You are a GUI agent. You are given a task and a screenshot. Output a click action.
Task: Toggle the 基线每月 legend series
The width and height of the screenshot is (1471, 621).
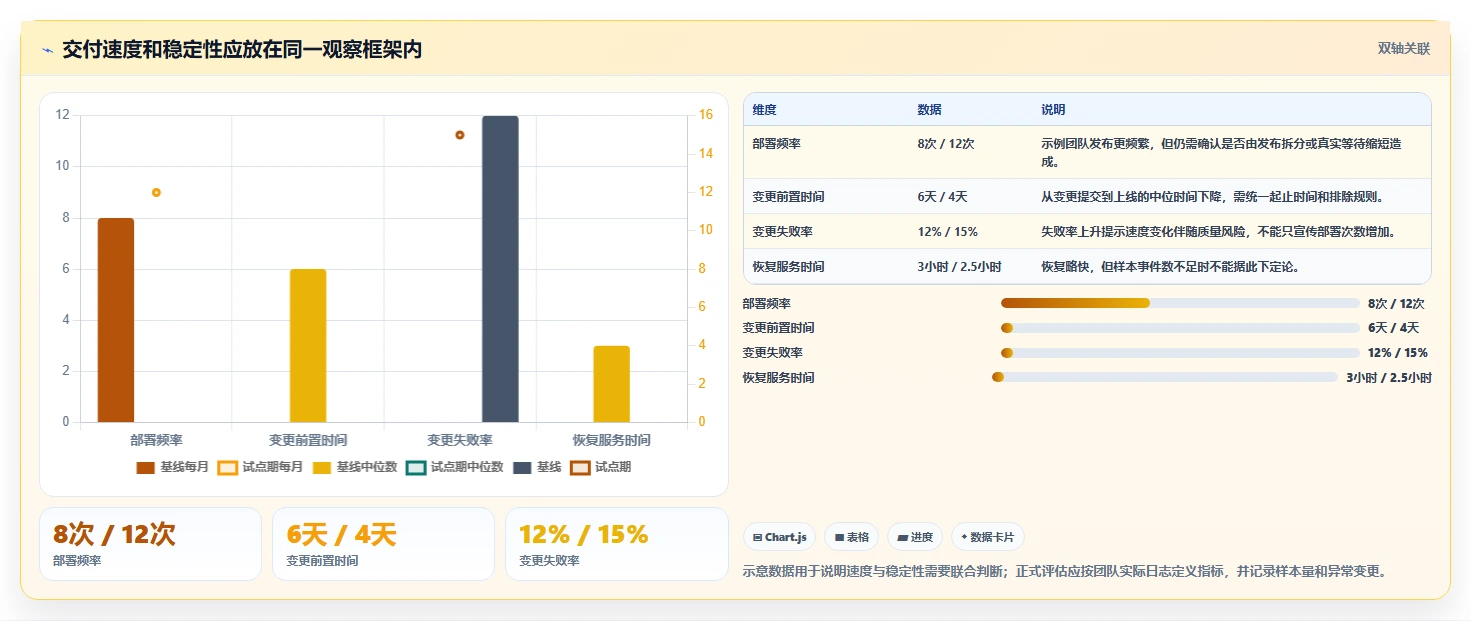173,467
